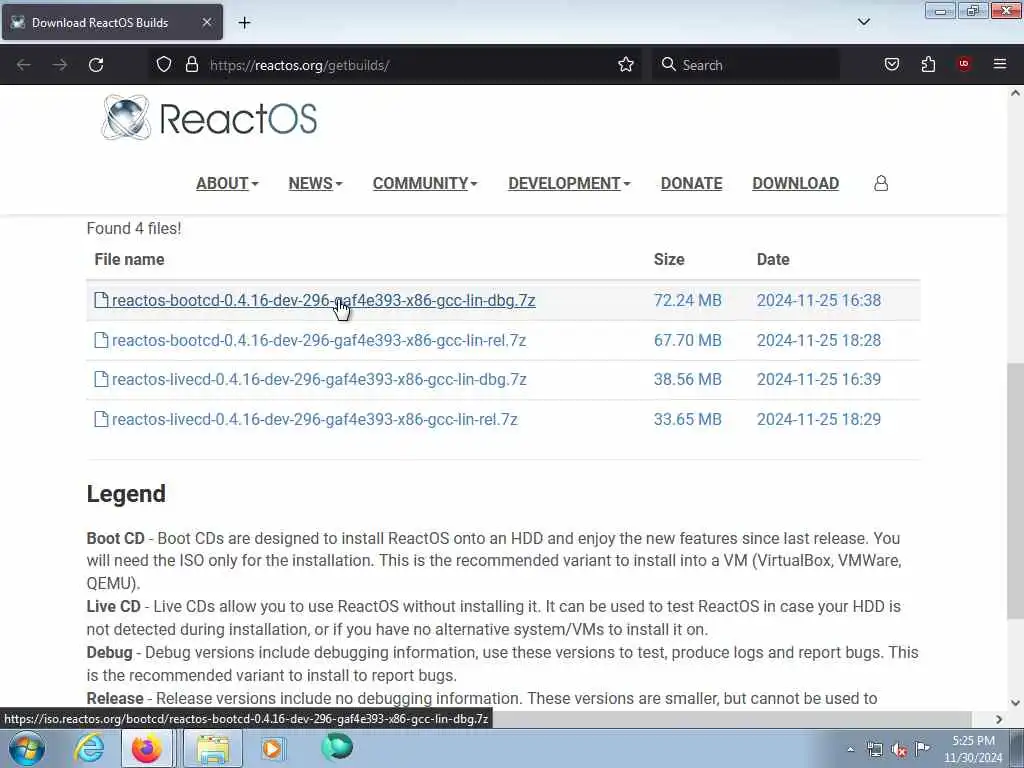Image resolution: width=1024 pixels, height=768 pixels.
Task: Expand the NEWS menu
Action: [x=315, y=184]
